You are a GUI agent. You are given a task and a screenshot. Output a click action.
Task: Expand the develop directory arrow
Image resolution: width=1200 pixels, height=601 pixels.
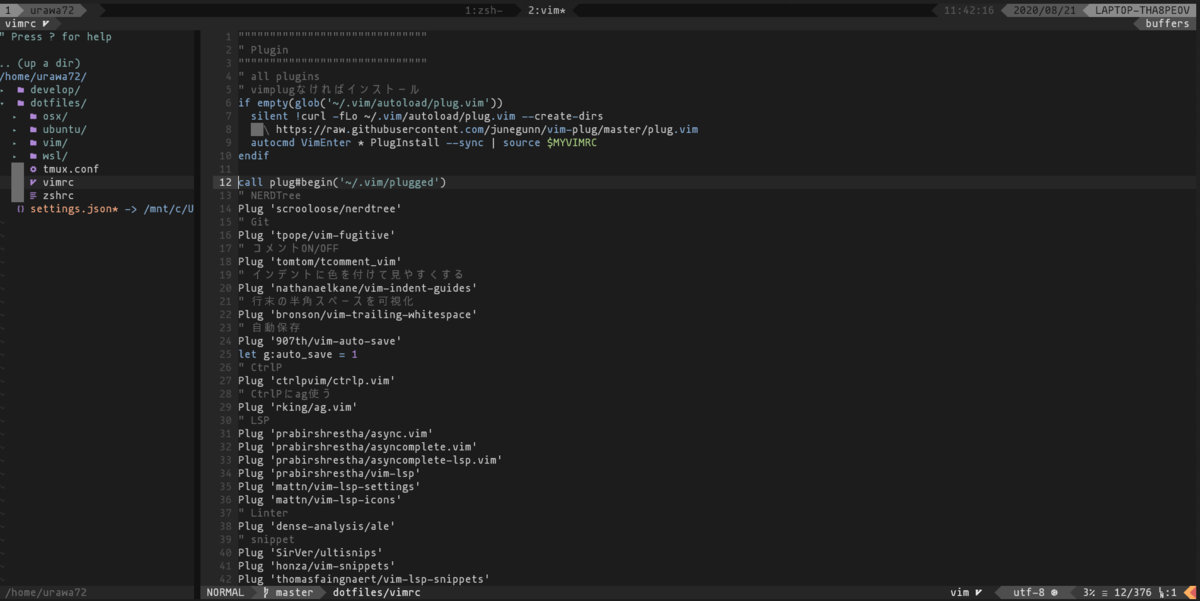(x=3, y=90)
